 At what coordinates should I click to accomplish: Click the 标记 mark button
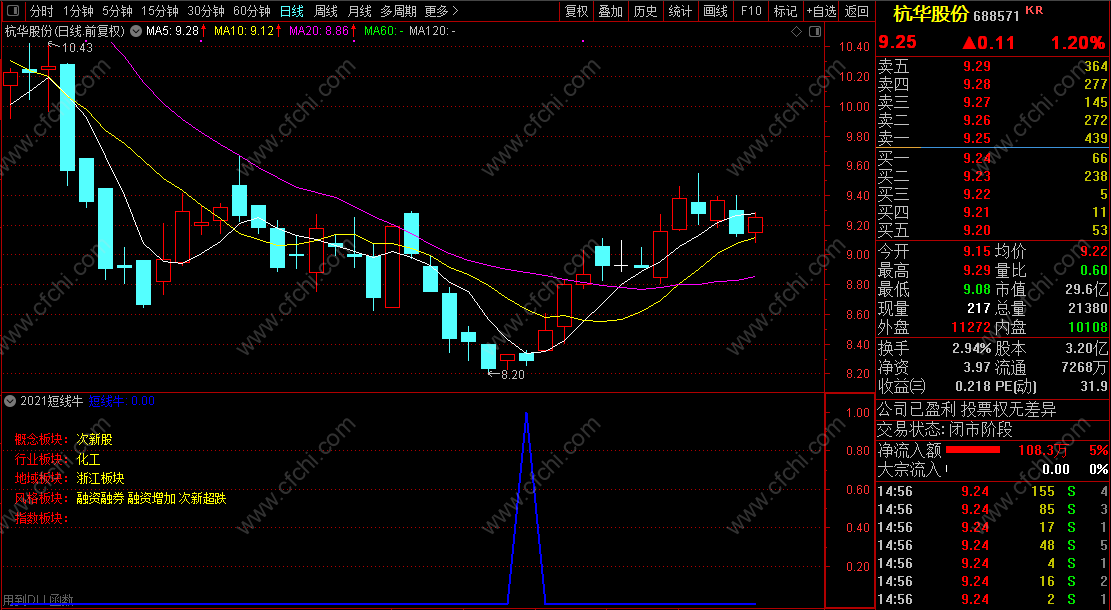pyautogui.click(x=785, y=11)
